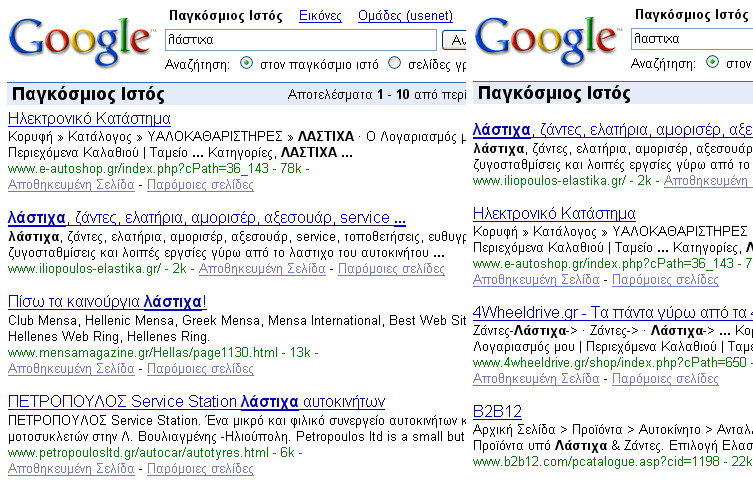Click 'Αναζήτηση:' label on left page

pos(197,64)
